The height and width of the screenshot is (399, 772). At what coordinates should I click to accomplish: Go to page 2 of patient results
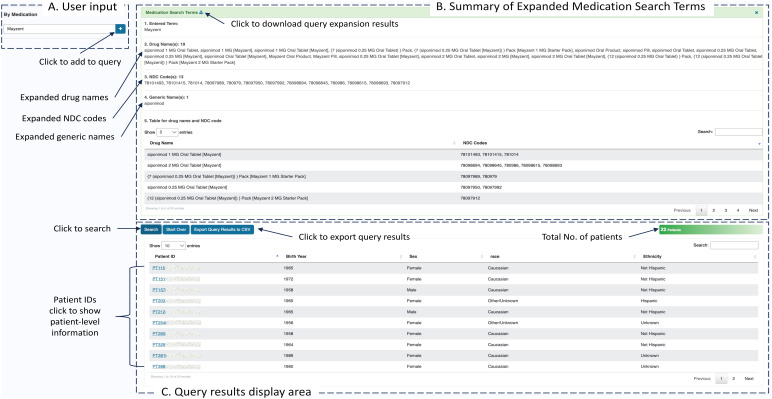733,378
